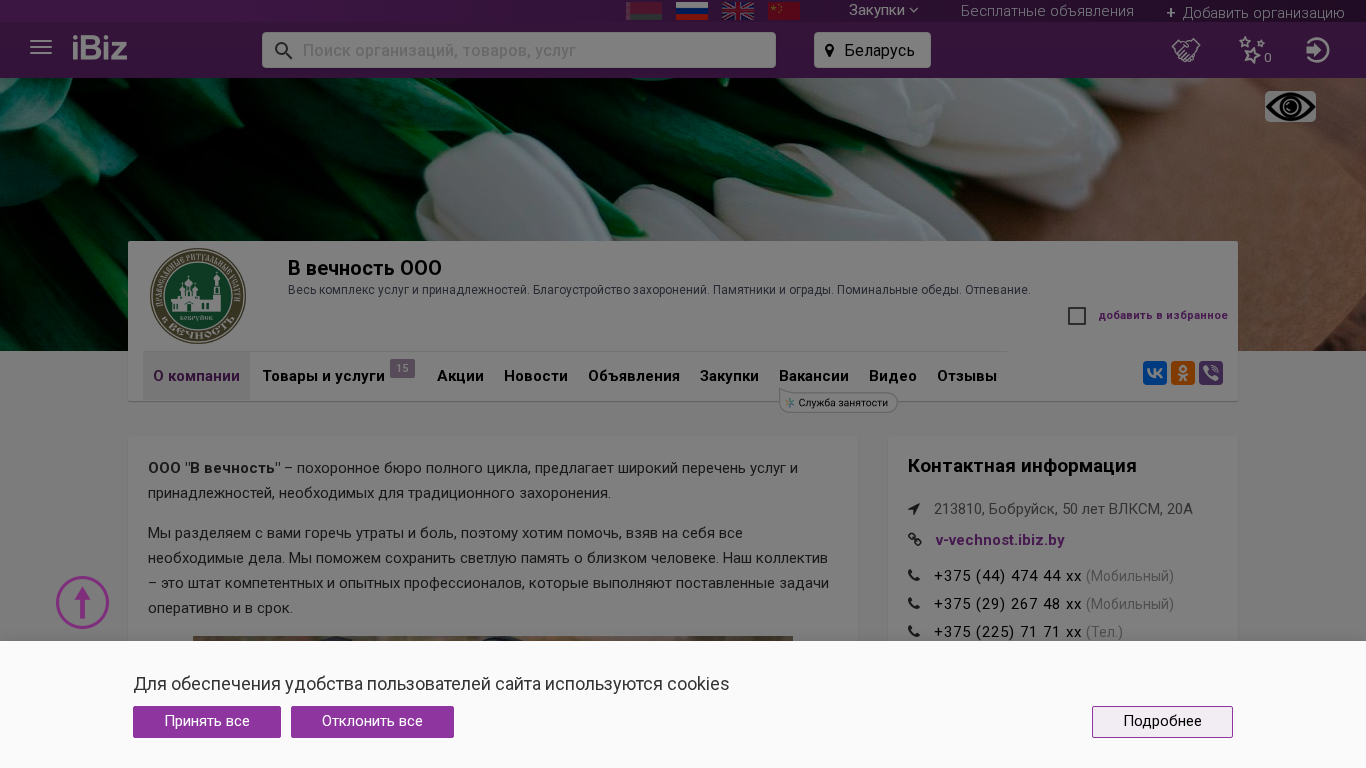Switch to the Видео tab
This screenshot has width=1366, height=768.
click(893, 376)
